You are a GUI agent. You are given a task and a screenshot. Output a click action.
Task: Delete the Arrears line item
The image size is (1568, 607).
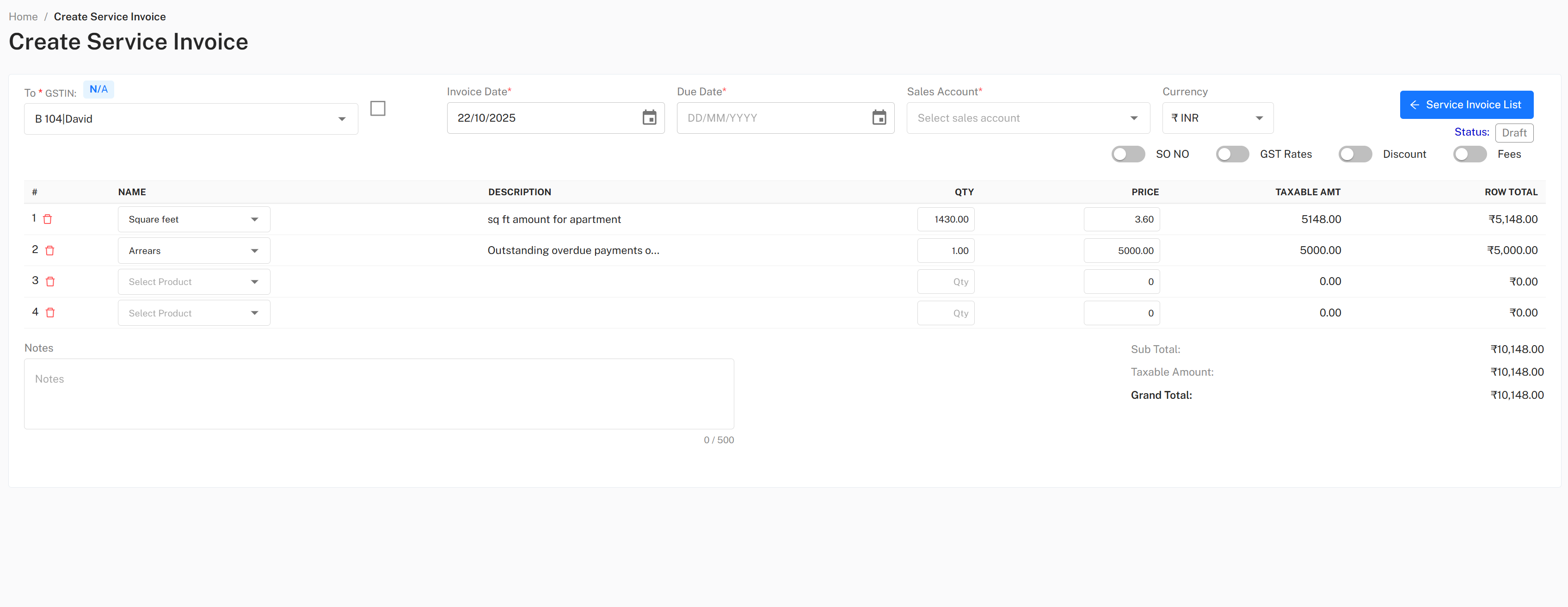[x=50, y=250]
